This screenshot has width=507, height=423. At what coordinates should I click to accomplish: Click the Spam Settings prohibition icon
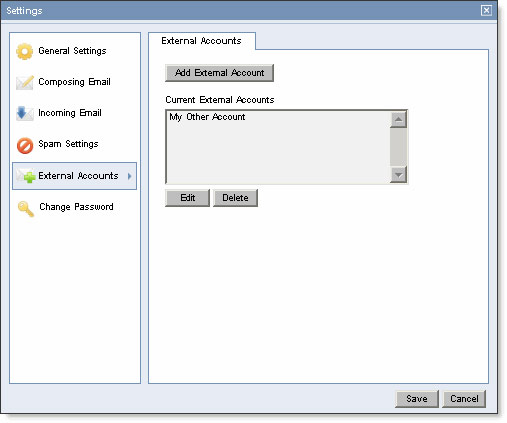[25, 146]
